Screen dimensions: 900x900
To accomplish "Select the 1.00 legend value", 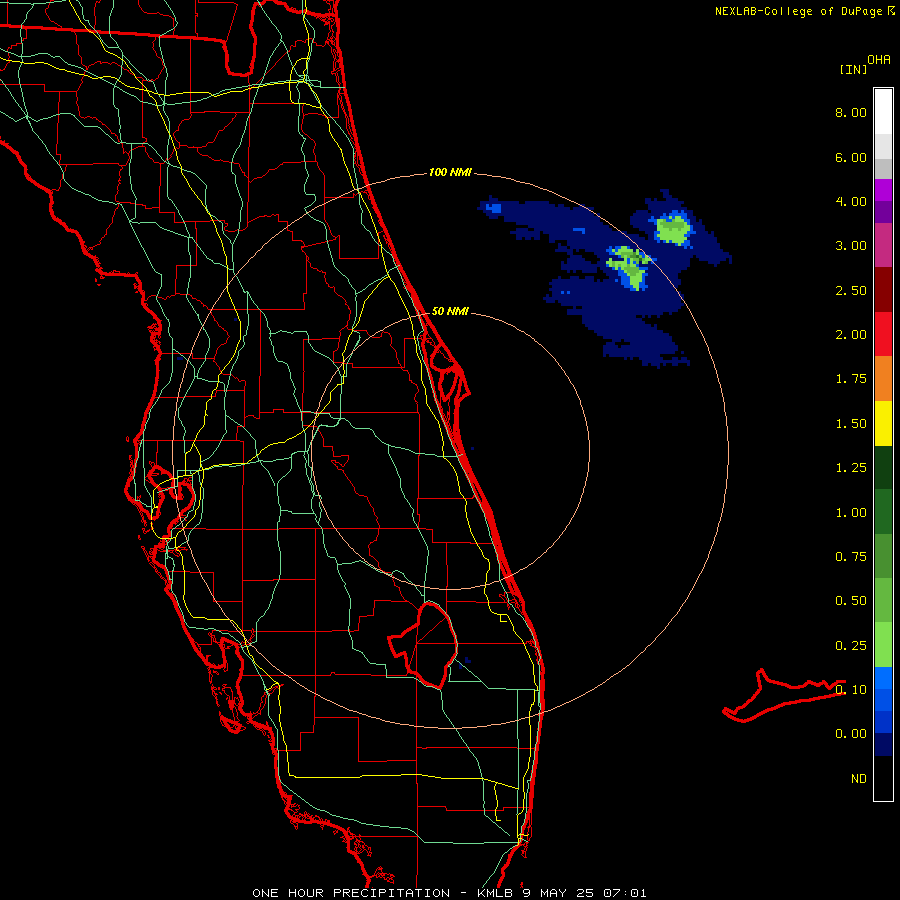I will click(851, 513).
